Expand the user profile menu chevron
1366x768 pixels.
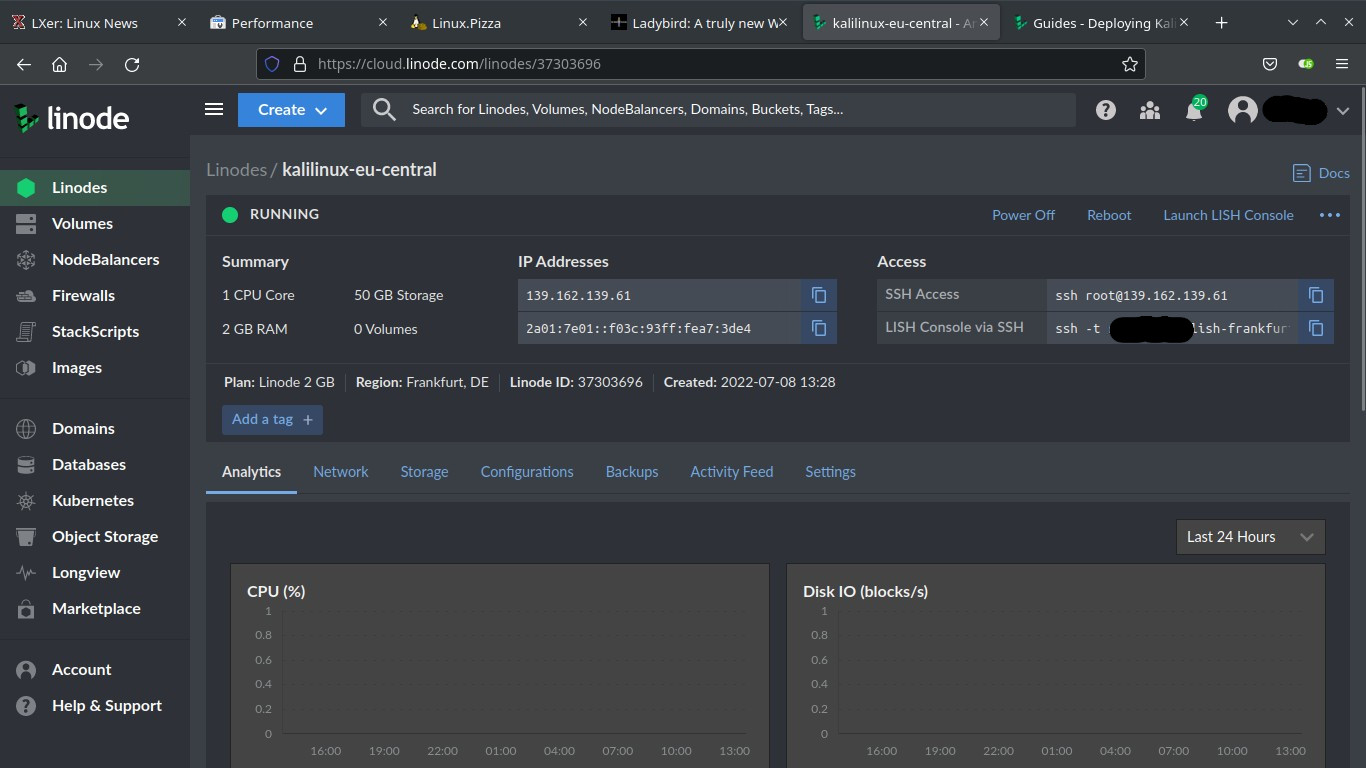tap(1343, 110)
